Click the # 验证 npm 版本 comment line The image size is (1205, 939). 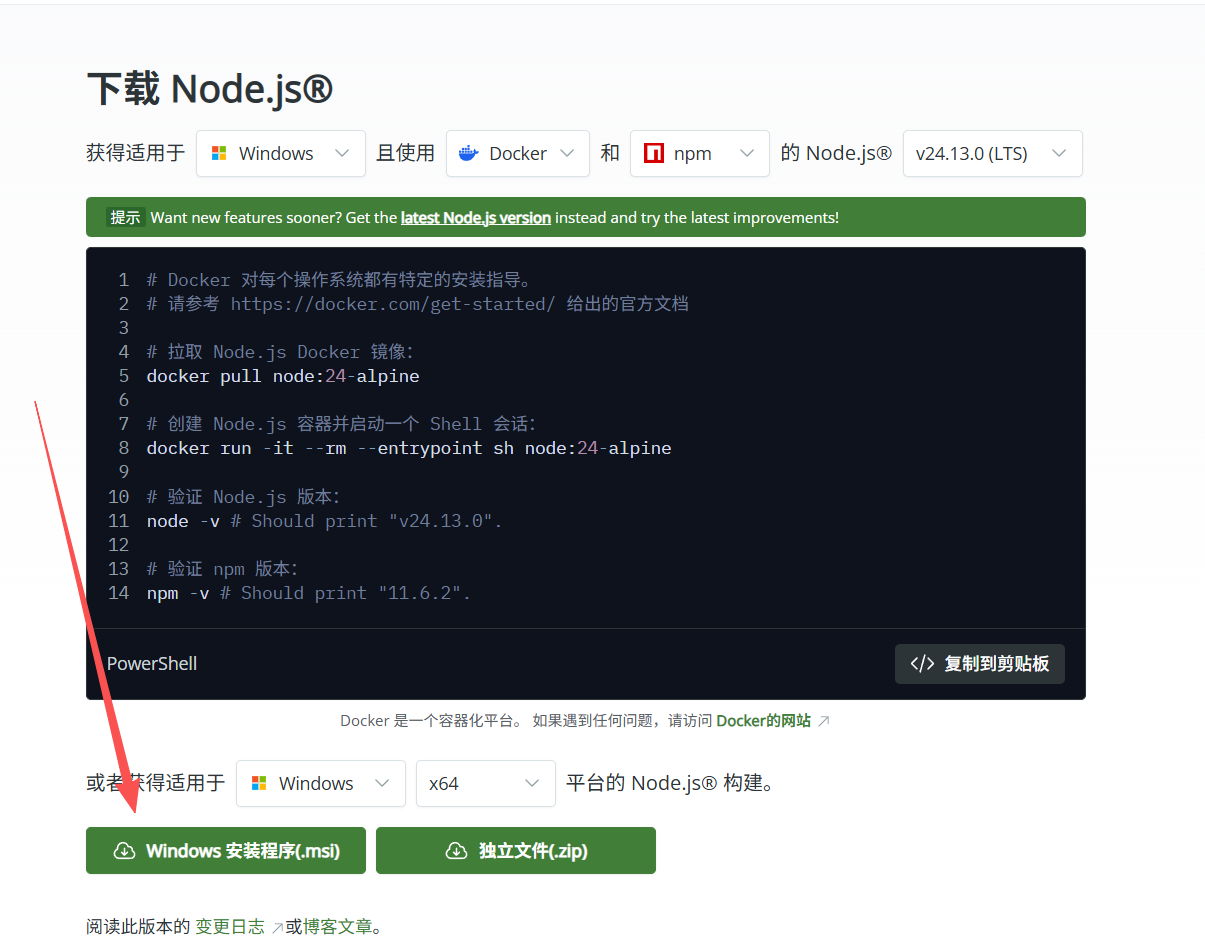(222, 569)
